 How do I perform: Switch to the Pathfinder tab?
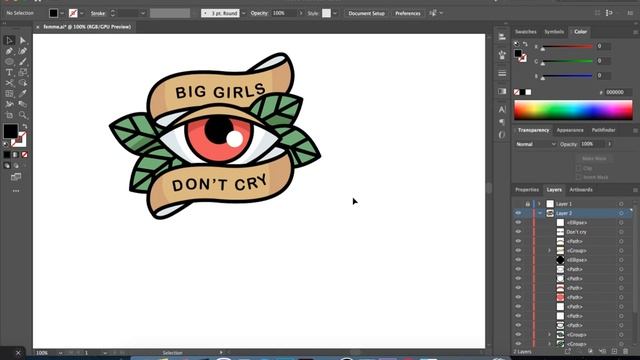click(603, 130)
